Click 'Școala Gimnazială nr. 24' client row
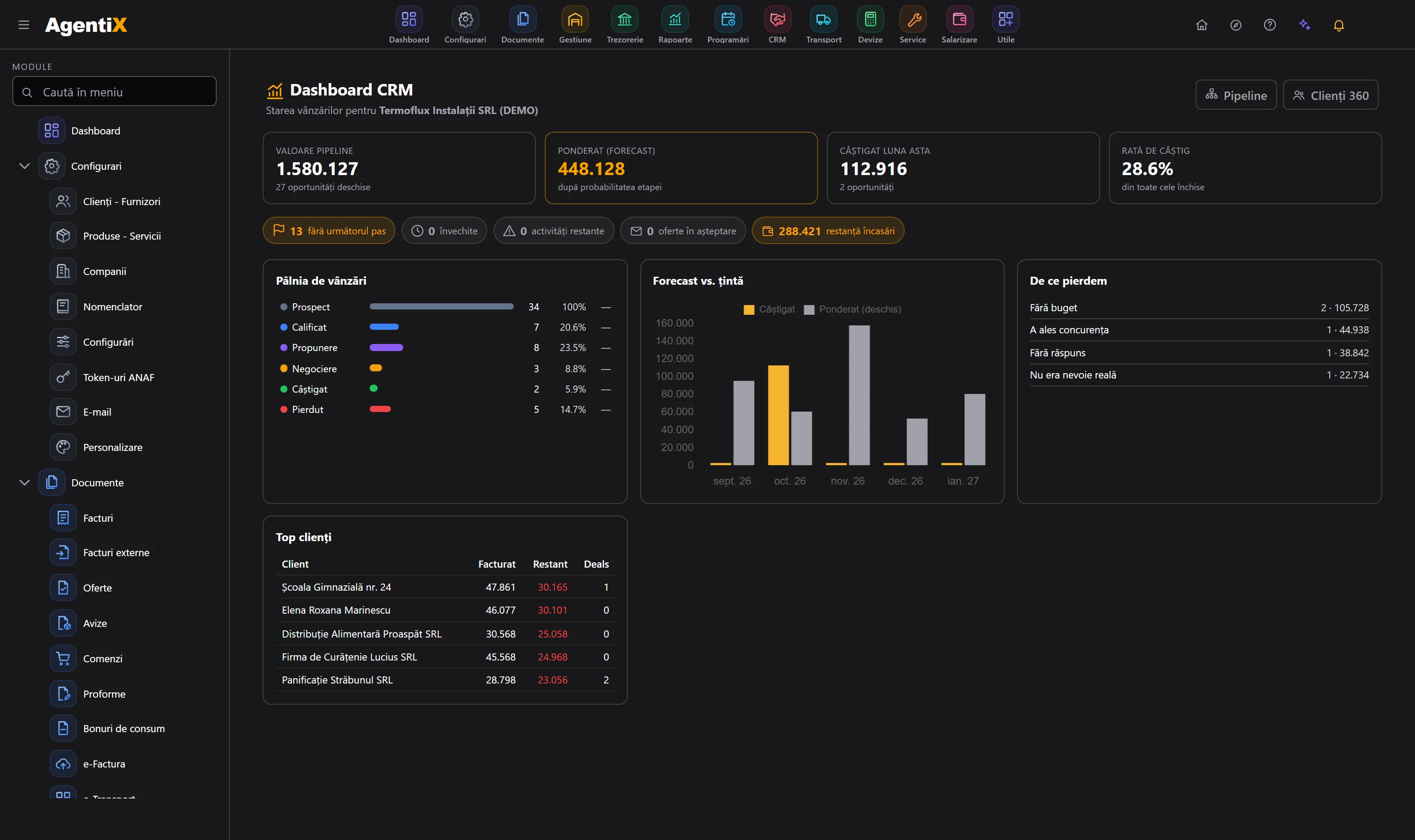The image size is (1415, 840). coord(445,587)
